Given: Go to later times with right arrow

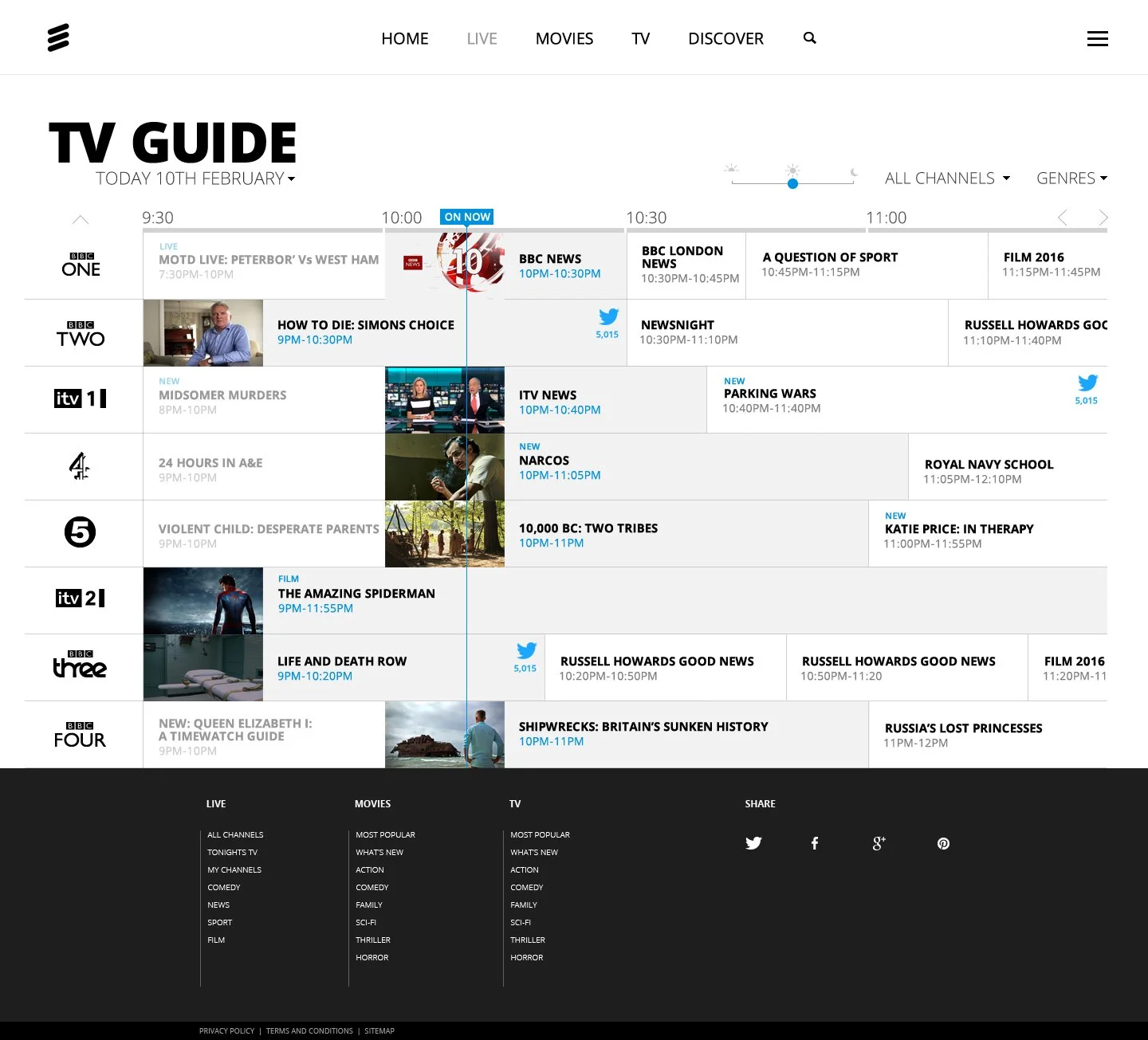Looking at the screenshot, I should coord(1103,218).
